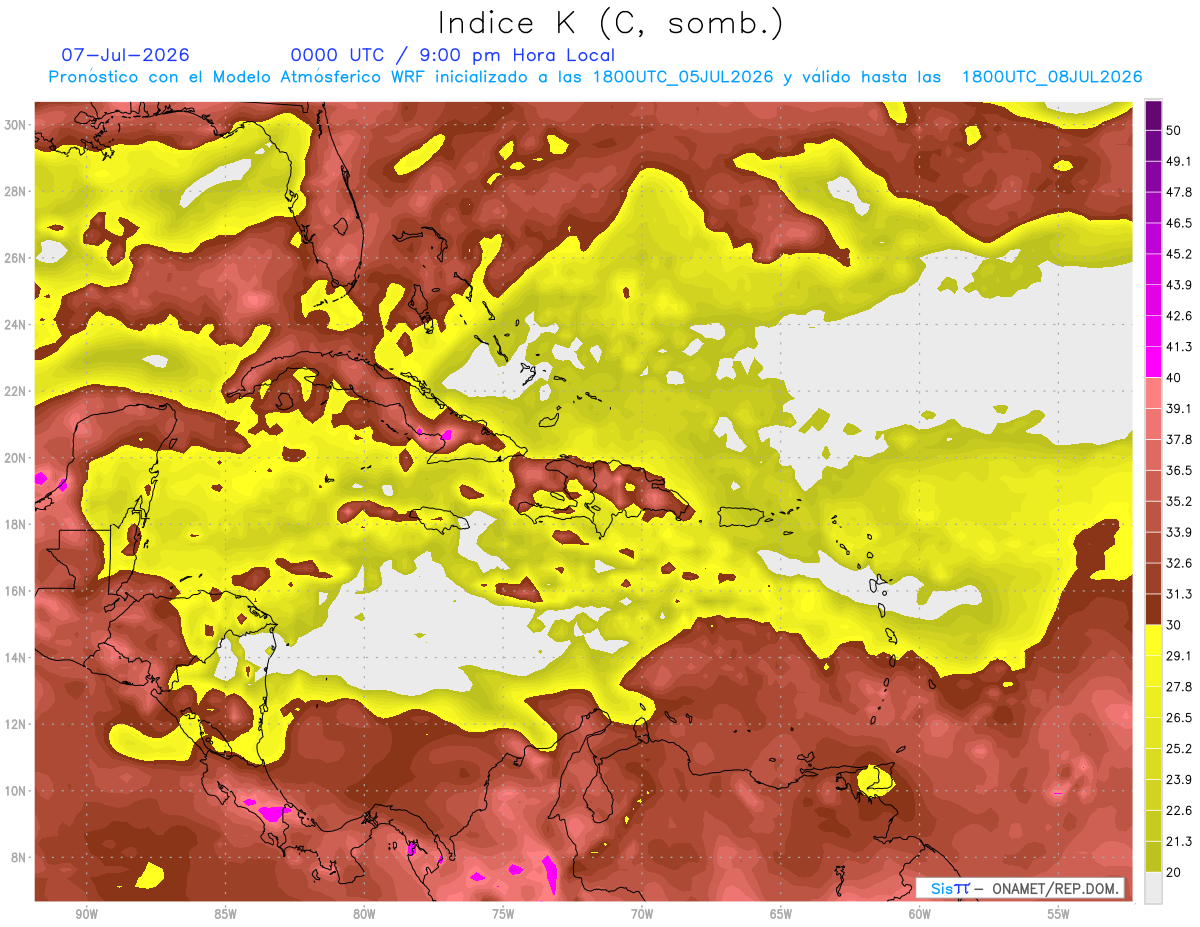Click the valid-until time "1800UTC_08JUL2026"
Screen dimensions: 1200x927
point(1052,77)
